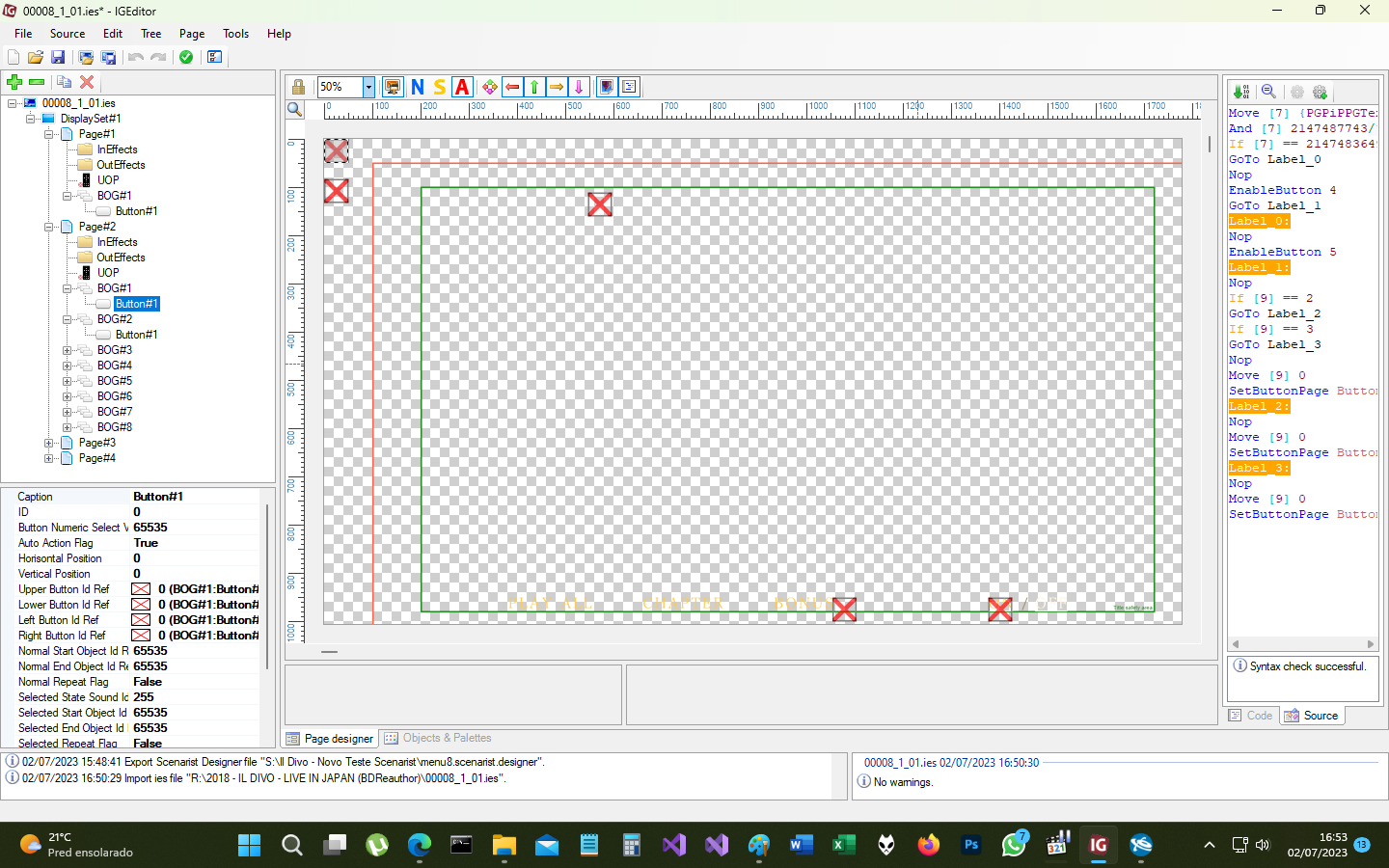Click the magenta down arrow icon
The image size is (1389, 868).
(x=579, y=87)
